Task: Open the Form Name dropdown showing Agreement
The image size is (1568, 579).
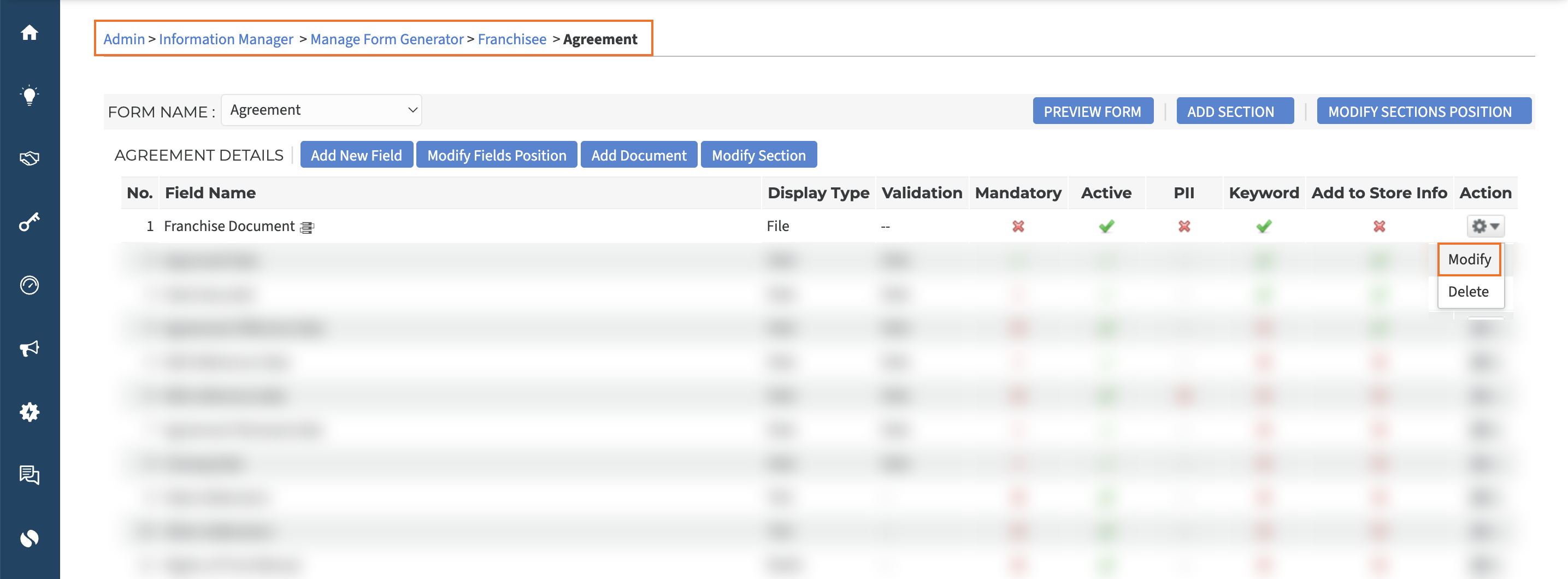Action: coord(321,110)
